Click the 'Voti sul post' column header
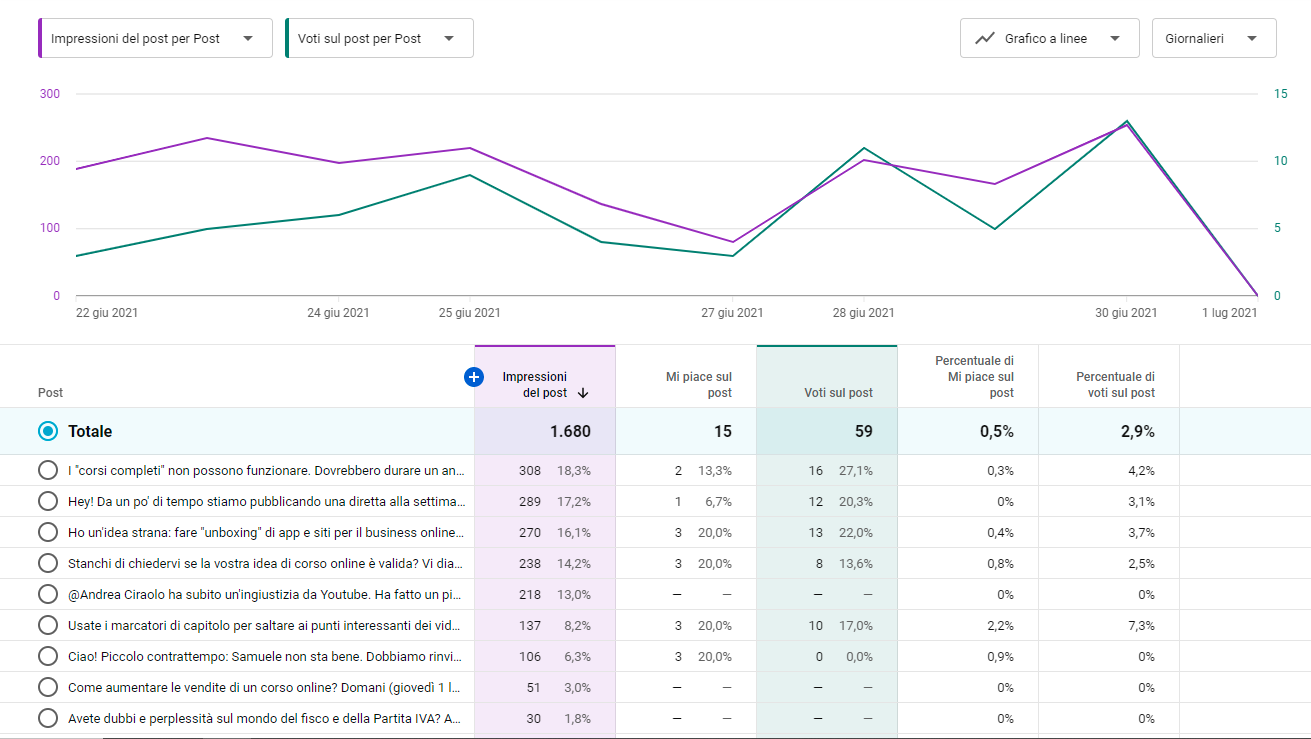Screen dimensions: 1311x739 click(x=838, y=393)
